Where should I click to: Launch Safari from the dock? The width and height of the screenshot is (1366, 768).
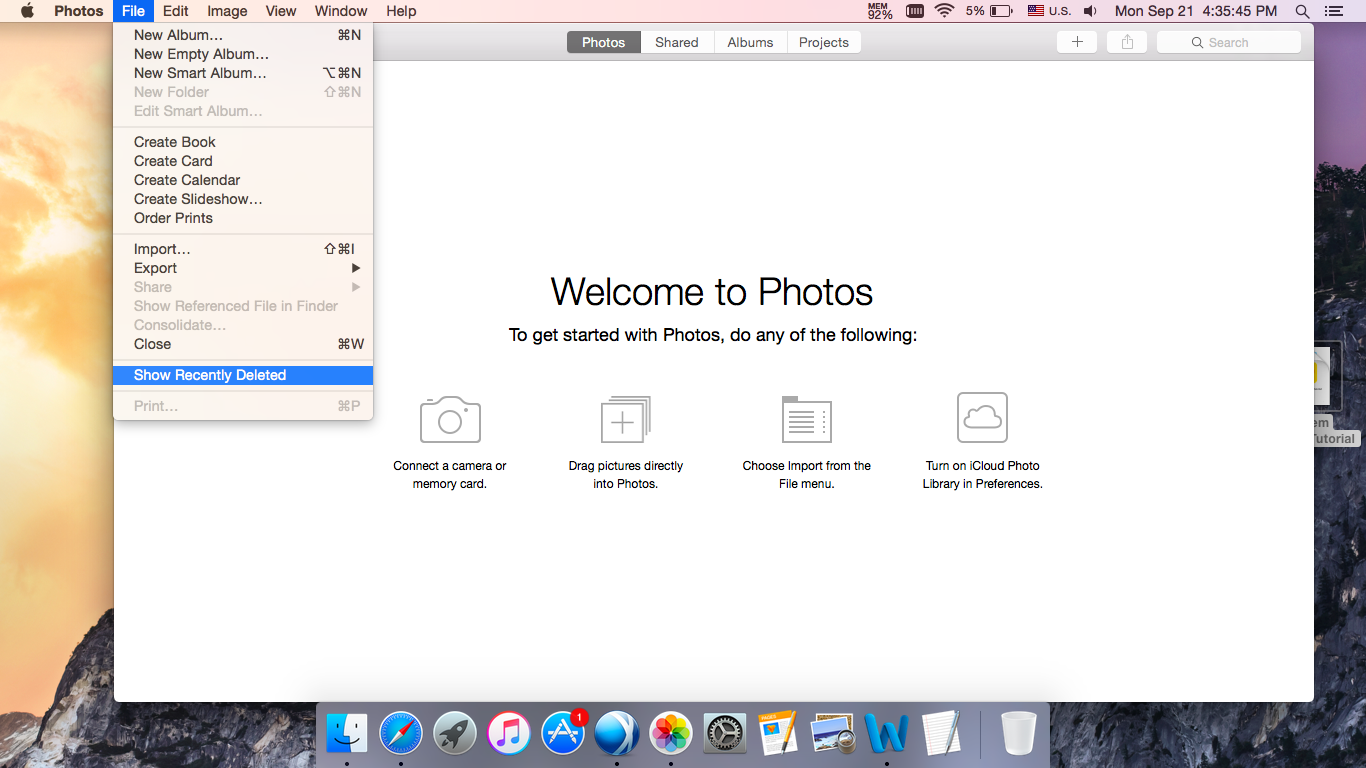[401, 733]
